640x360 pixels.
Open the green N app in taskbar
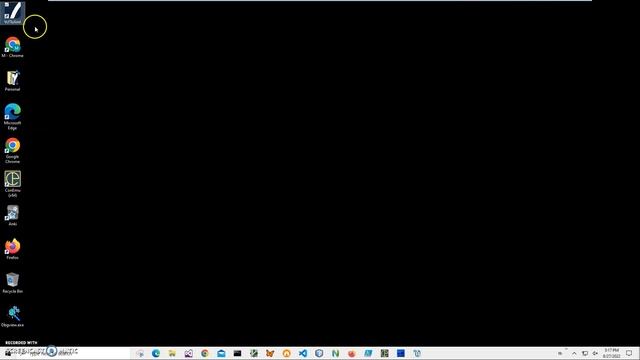coord(336,353)
